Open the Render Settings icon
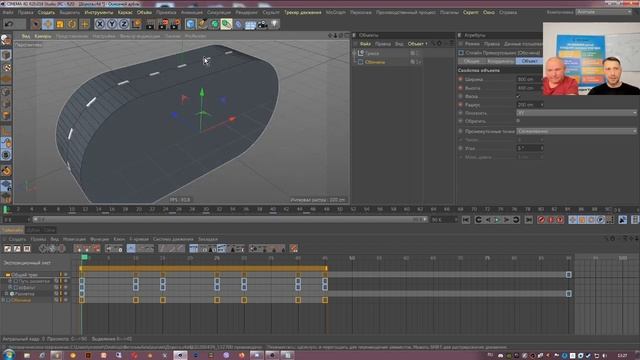The height and width of the screenshot is (360, 640). (175, 24)
